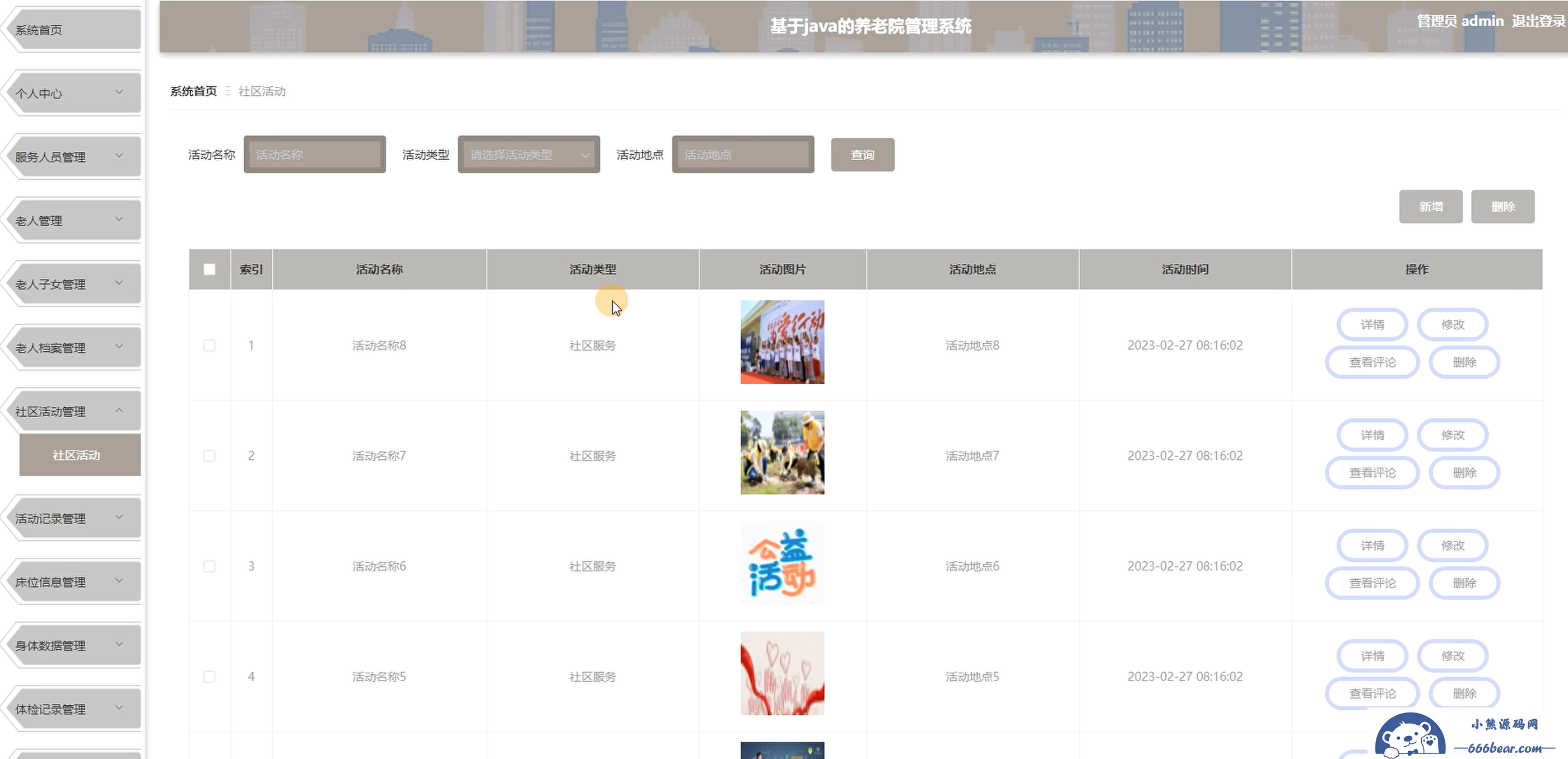The width and height of the screenshot is (1568, 759).
Task: Open the activity image thumbnail for 活动名称8
Action: 781,342
